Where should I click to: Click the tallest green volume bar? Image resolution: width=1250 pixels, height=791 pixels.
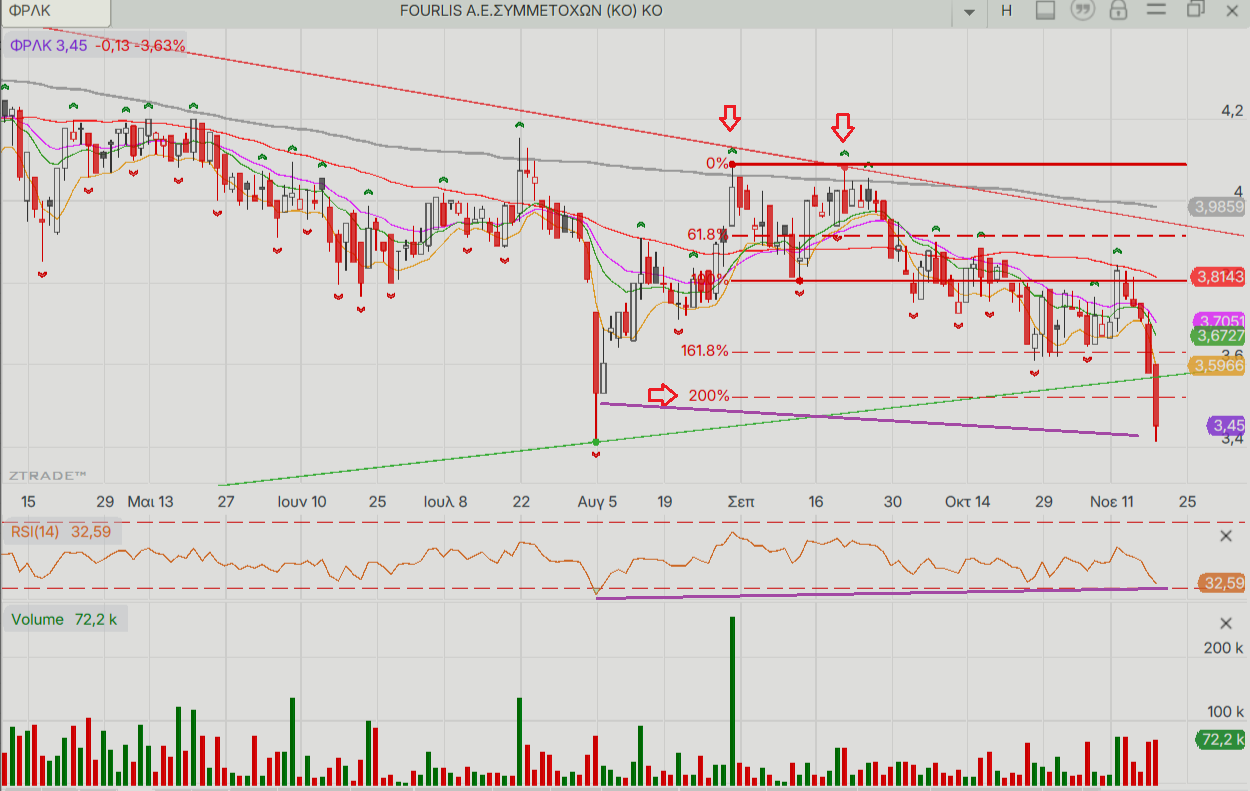(732, 700)
